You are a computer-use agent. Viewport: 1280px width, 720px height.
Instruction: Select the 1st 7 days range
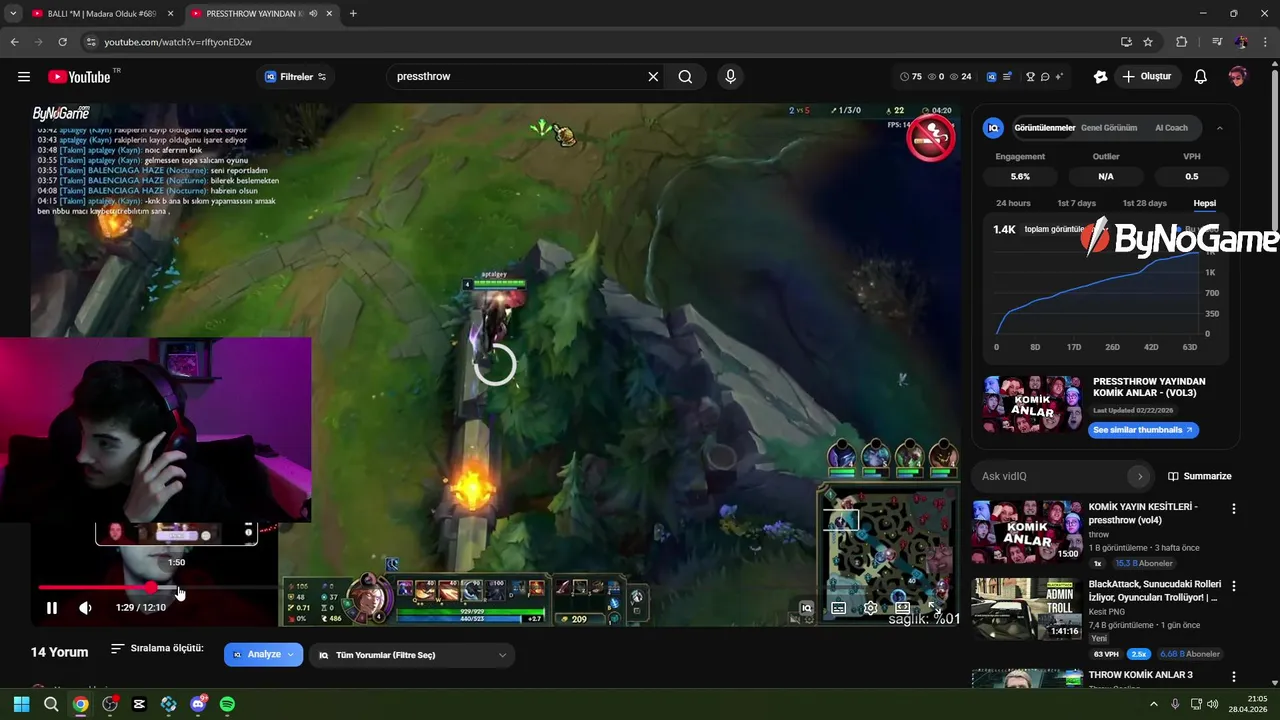(1077, 203)
